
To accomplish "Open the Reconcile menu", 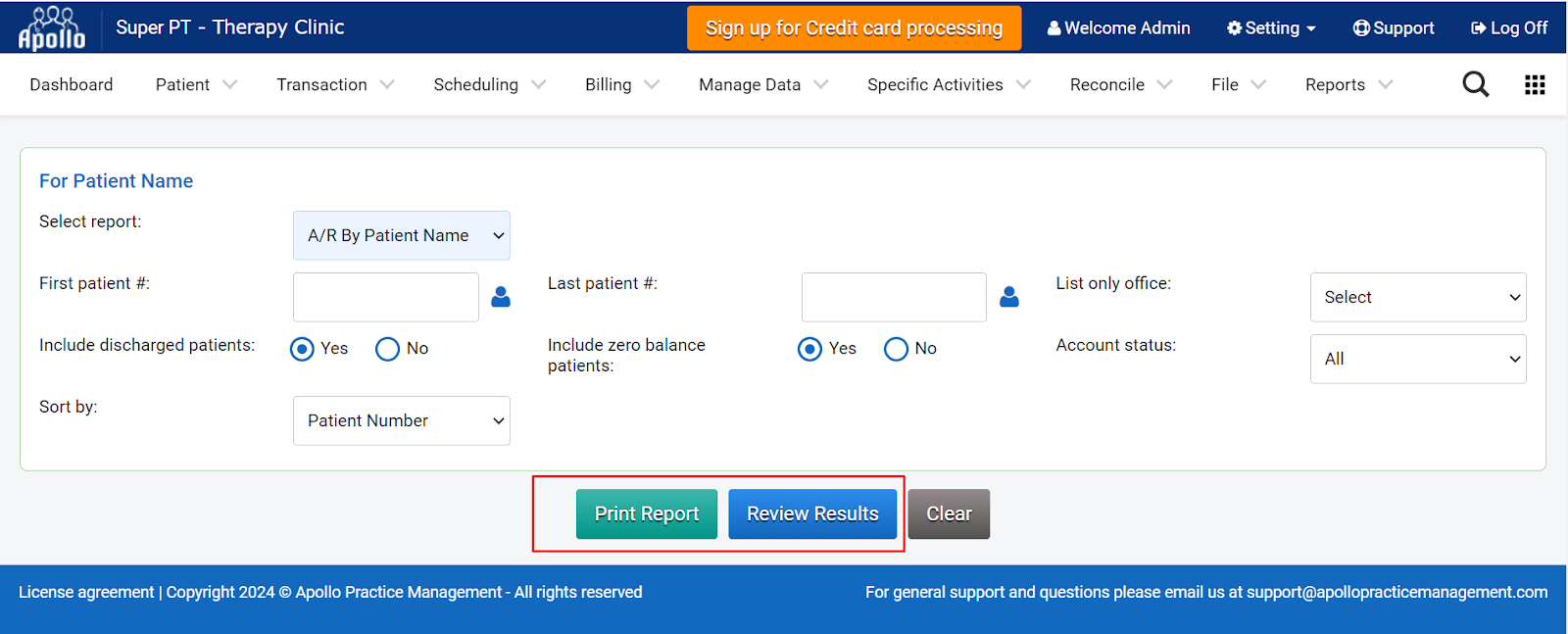I will click(1121, 84).
